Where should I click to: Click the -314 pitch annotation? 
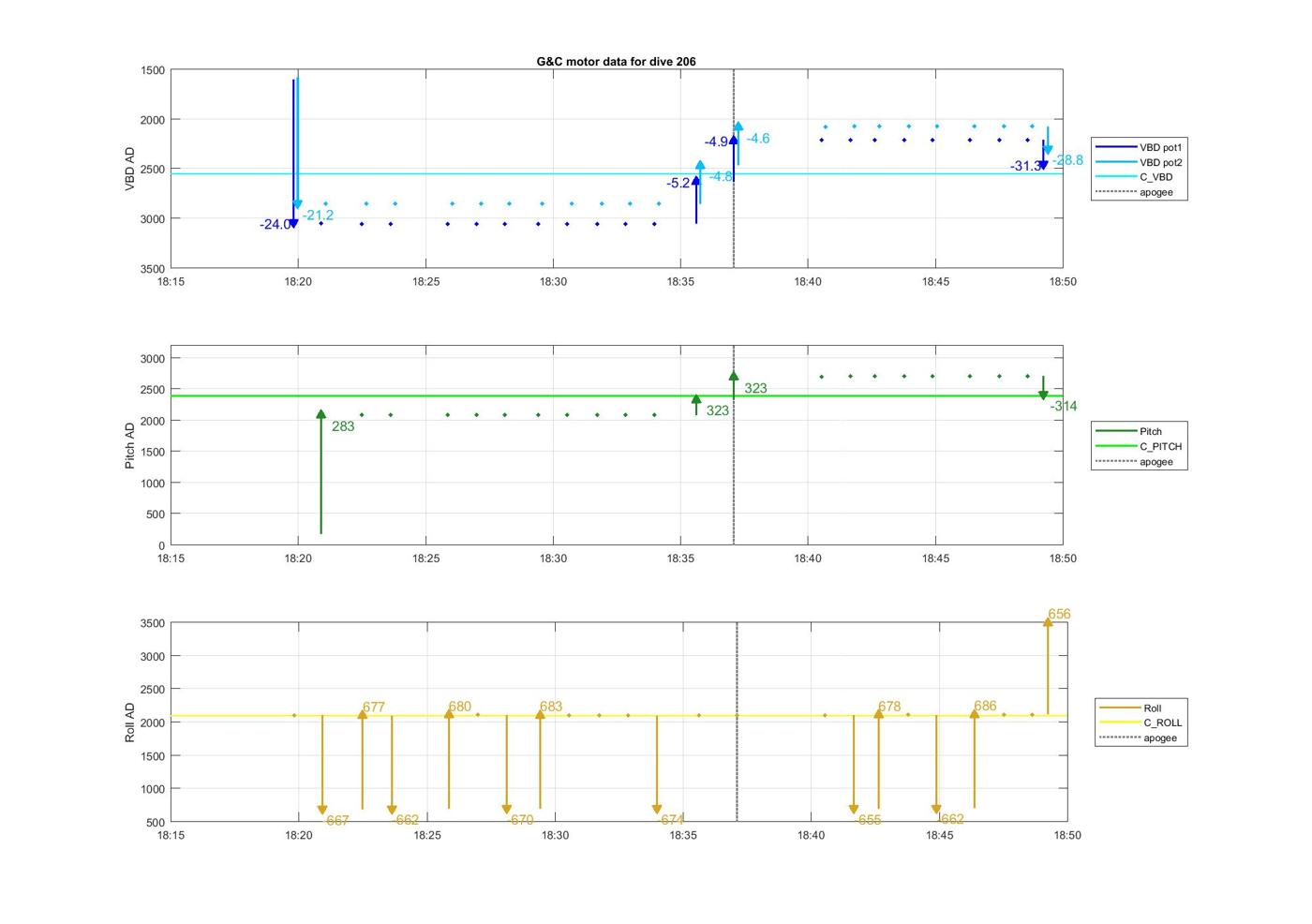[1064, 407]
